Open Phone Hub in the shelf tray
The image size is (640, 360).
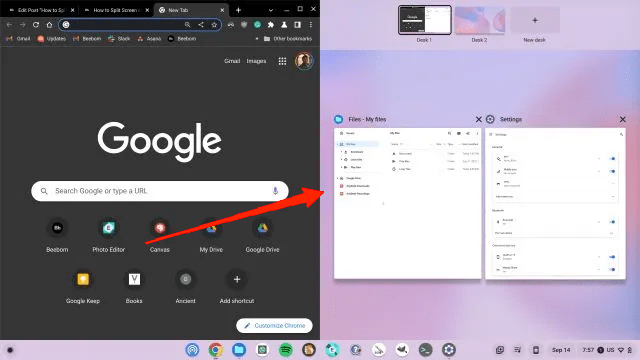point(536,350)
